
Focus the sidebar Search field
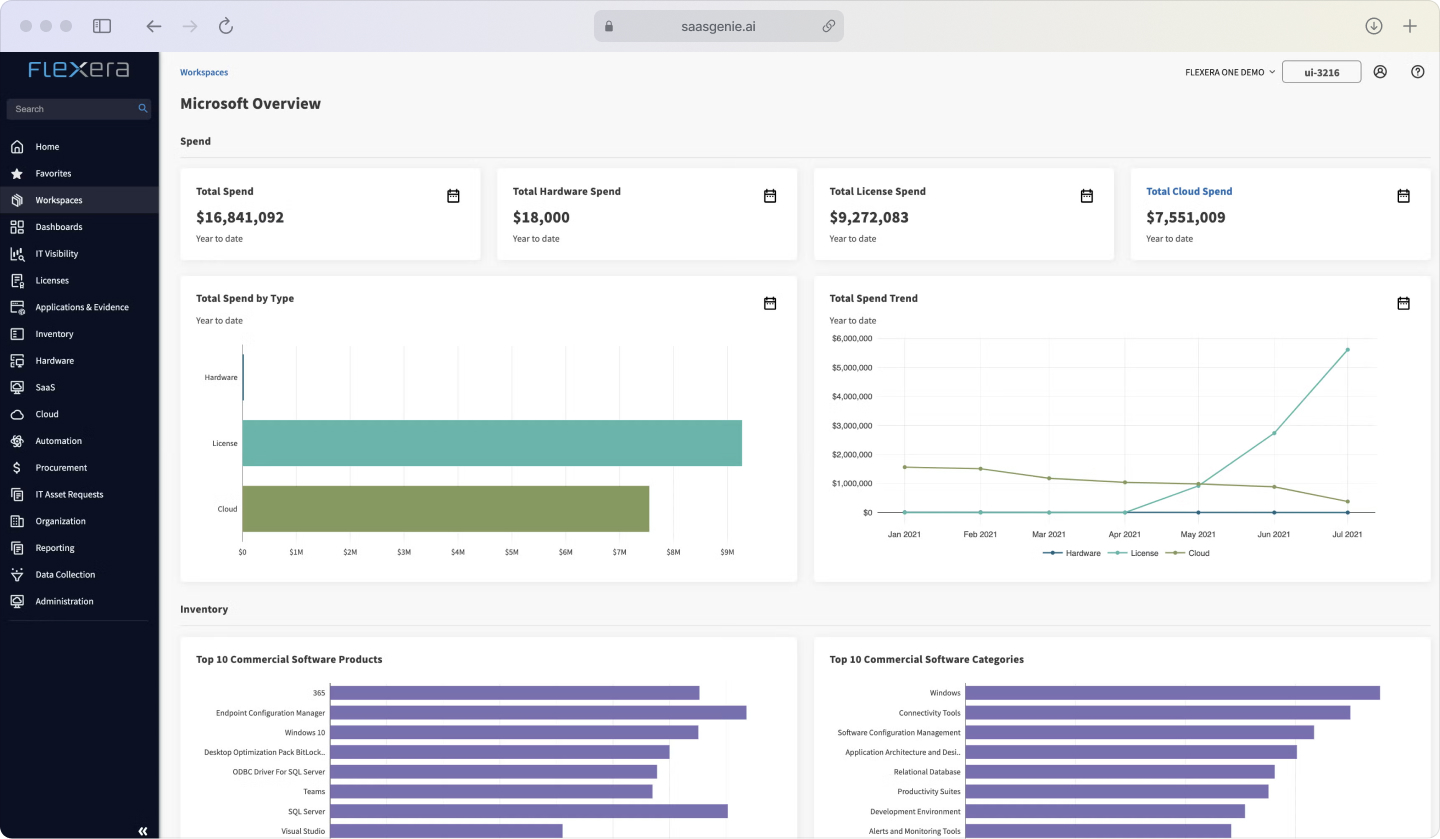79,109
